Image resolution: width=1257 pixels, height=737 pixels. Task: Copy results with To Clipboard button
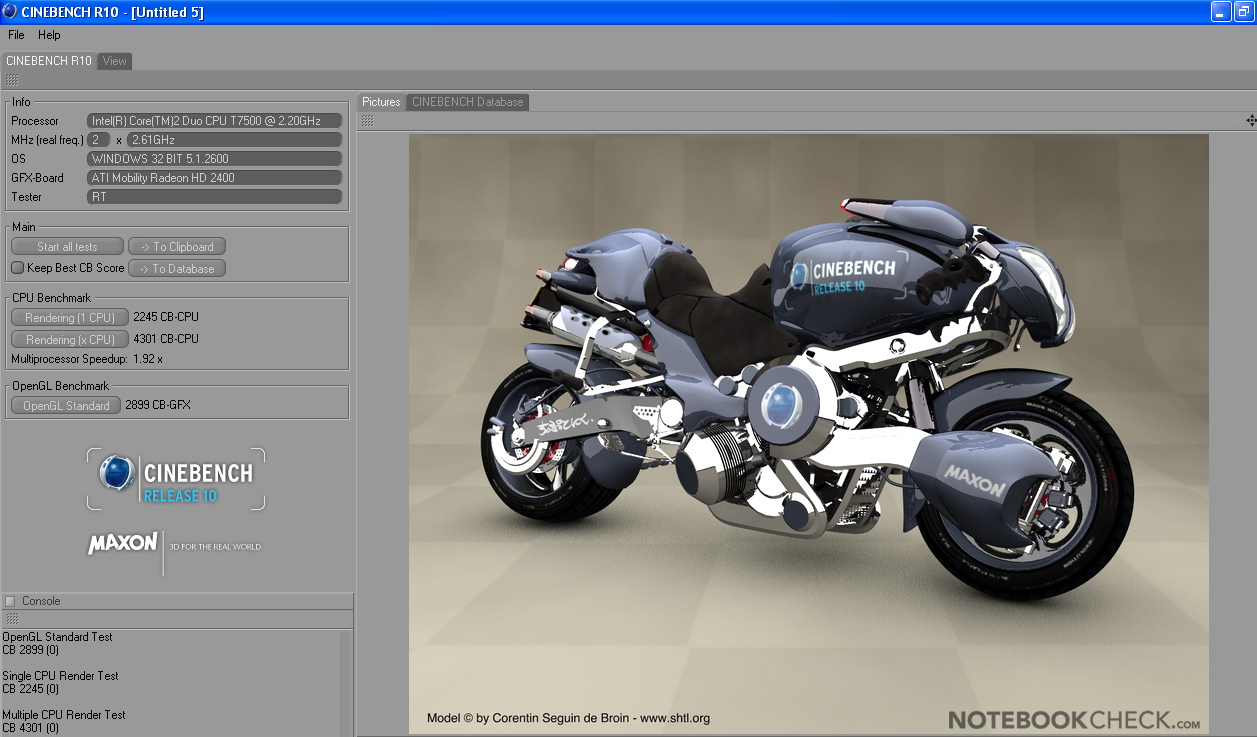177,247
